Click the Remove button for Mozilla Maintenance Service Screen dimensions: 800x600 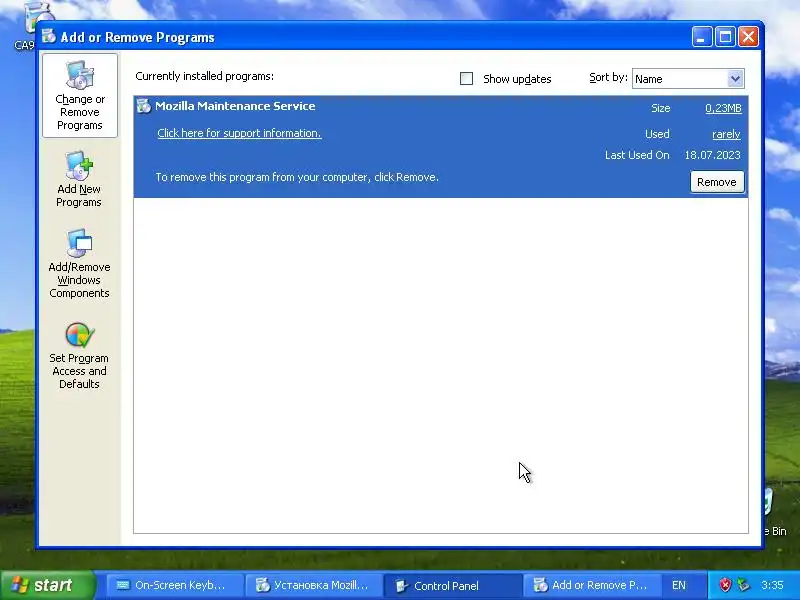[x=717, y=182]
